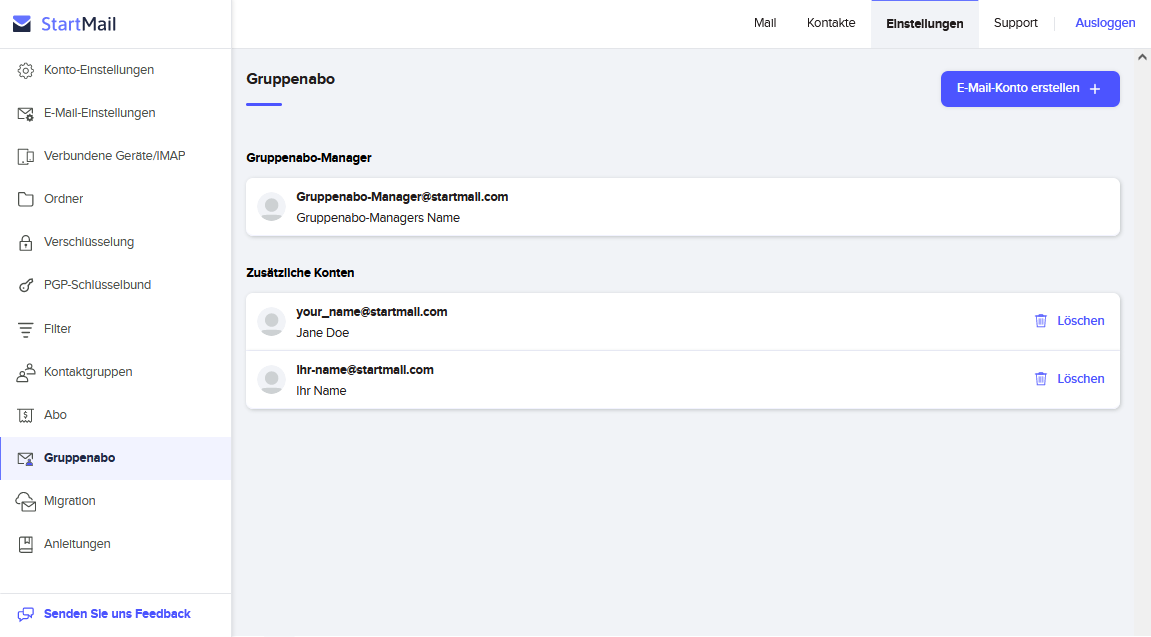
Task: Click the StartMail wordmark text
Action: (x=79, y=24)
